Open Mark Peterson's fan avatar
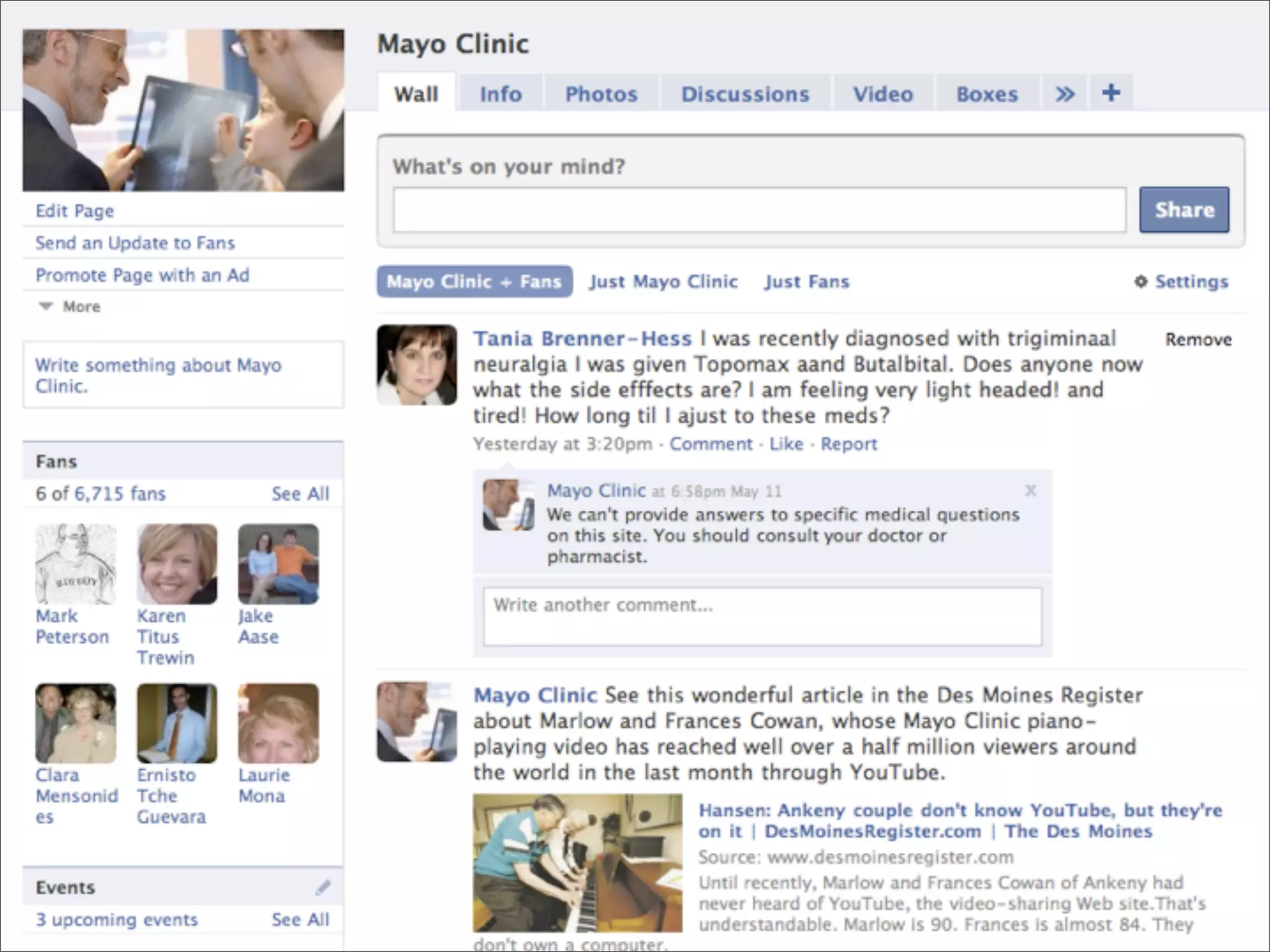Screen dimensions: 1270x952 pyautogui.click(x=76, y=564)
